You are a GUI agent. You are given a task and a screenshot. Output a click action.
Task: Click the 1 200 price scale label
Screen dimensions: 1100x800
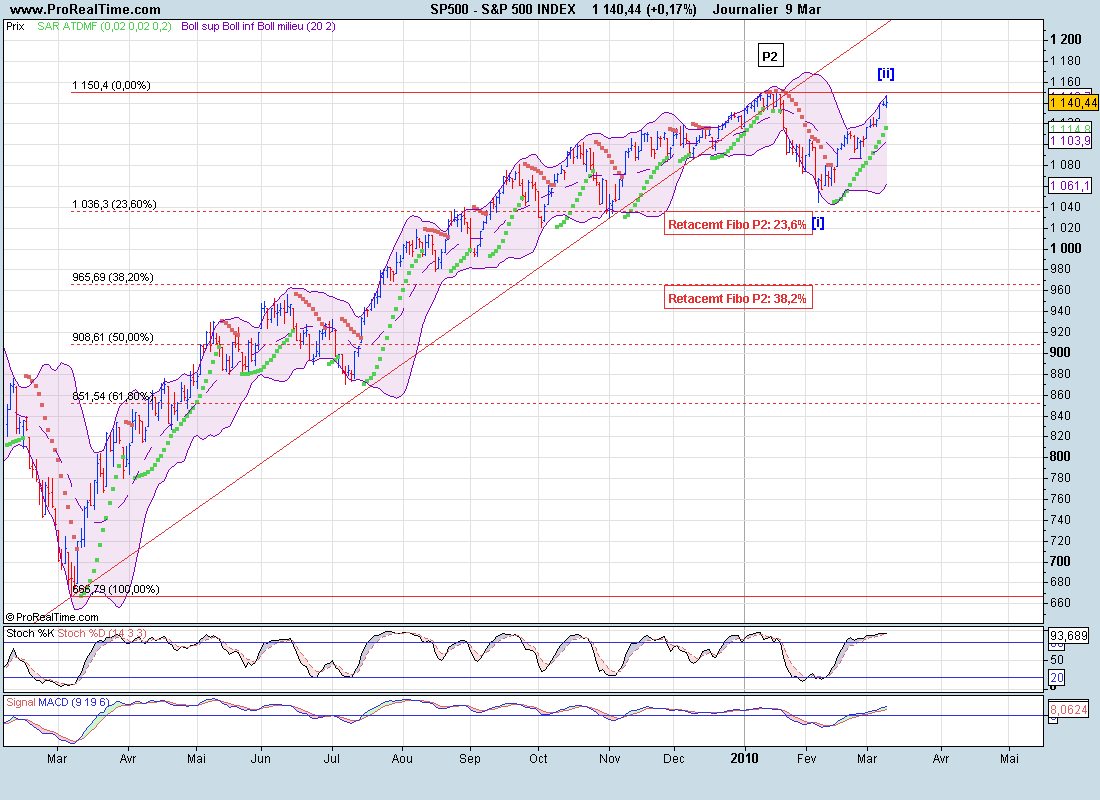pos(1065,39)
